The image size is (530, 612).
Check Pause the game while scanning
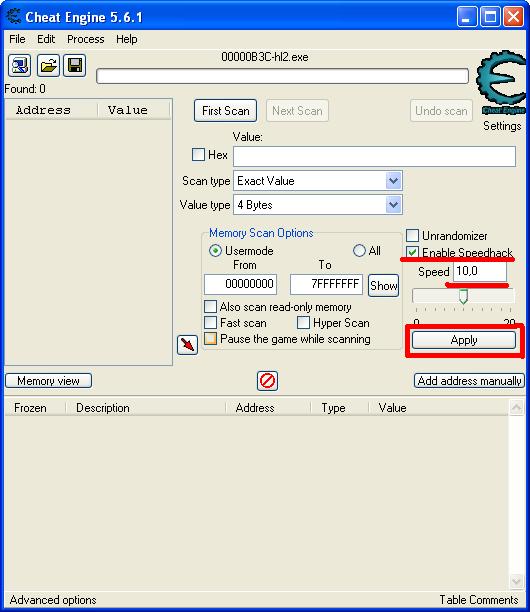[x=210, y=338]
